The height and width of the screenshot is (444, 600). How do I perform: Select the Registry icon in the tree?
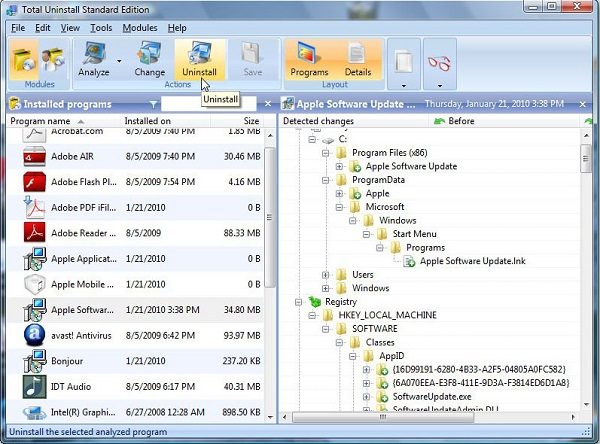tap(315, 302)
